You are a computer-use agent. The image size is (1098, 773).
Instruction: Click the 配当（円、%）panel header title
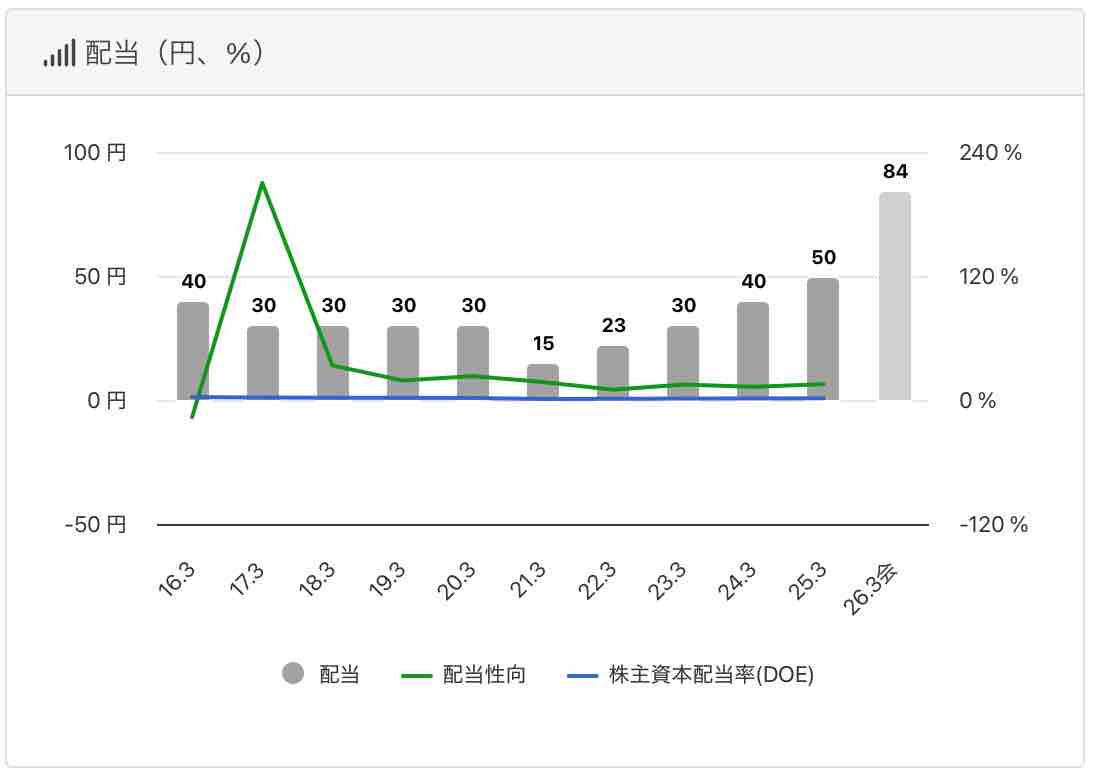[174, 54]
